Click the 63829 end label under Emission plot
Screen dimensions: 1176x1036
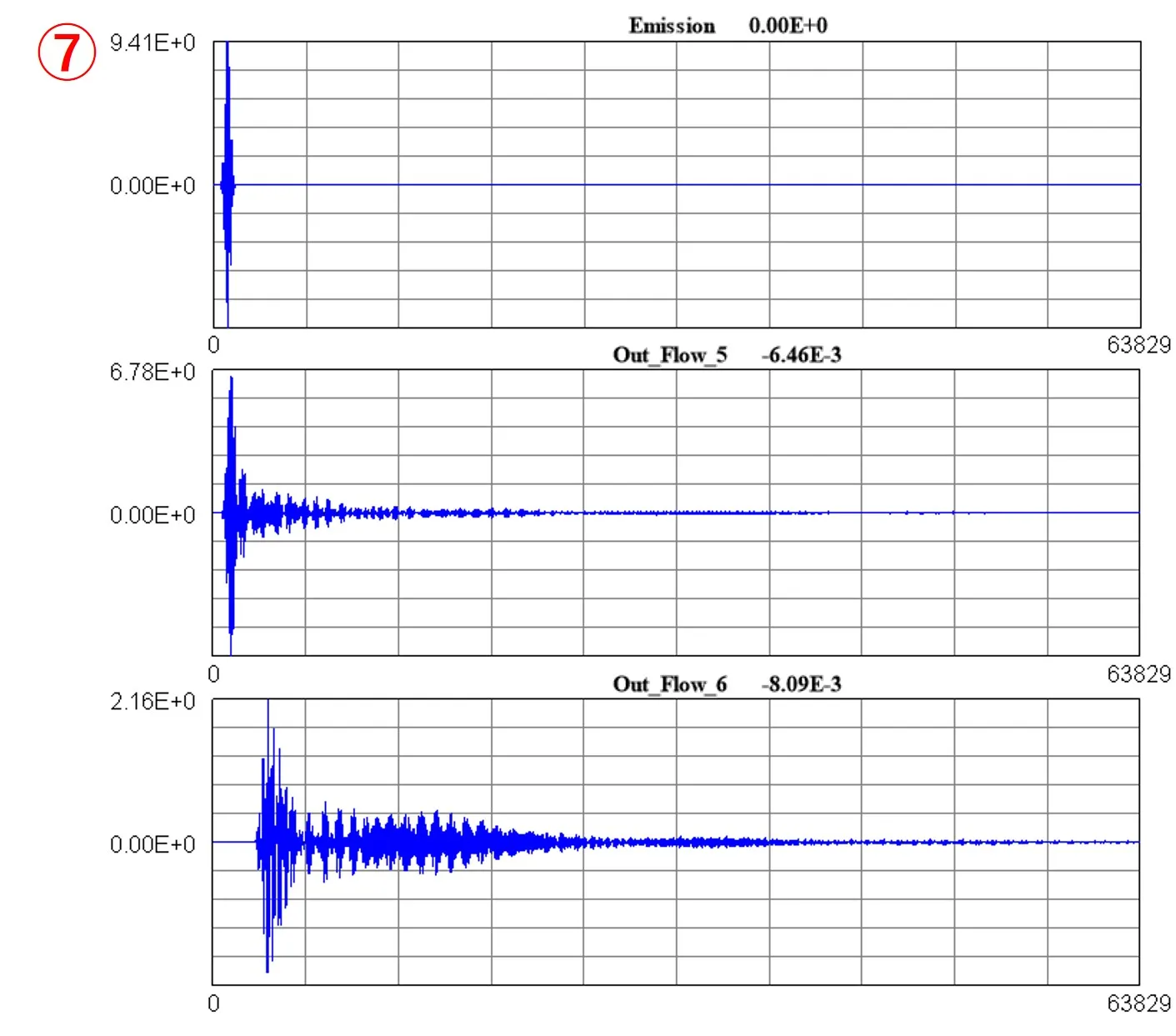[1138, 345]
